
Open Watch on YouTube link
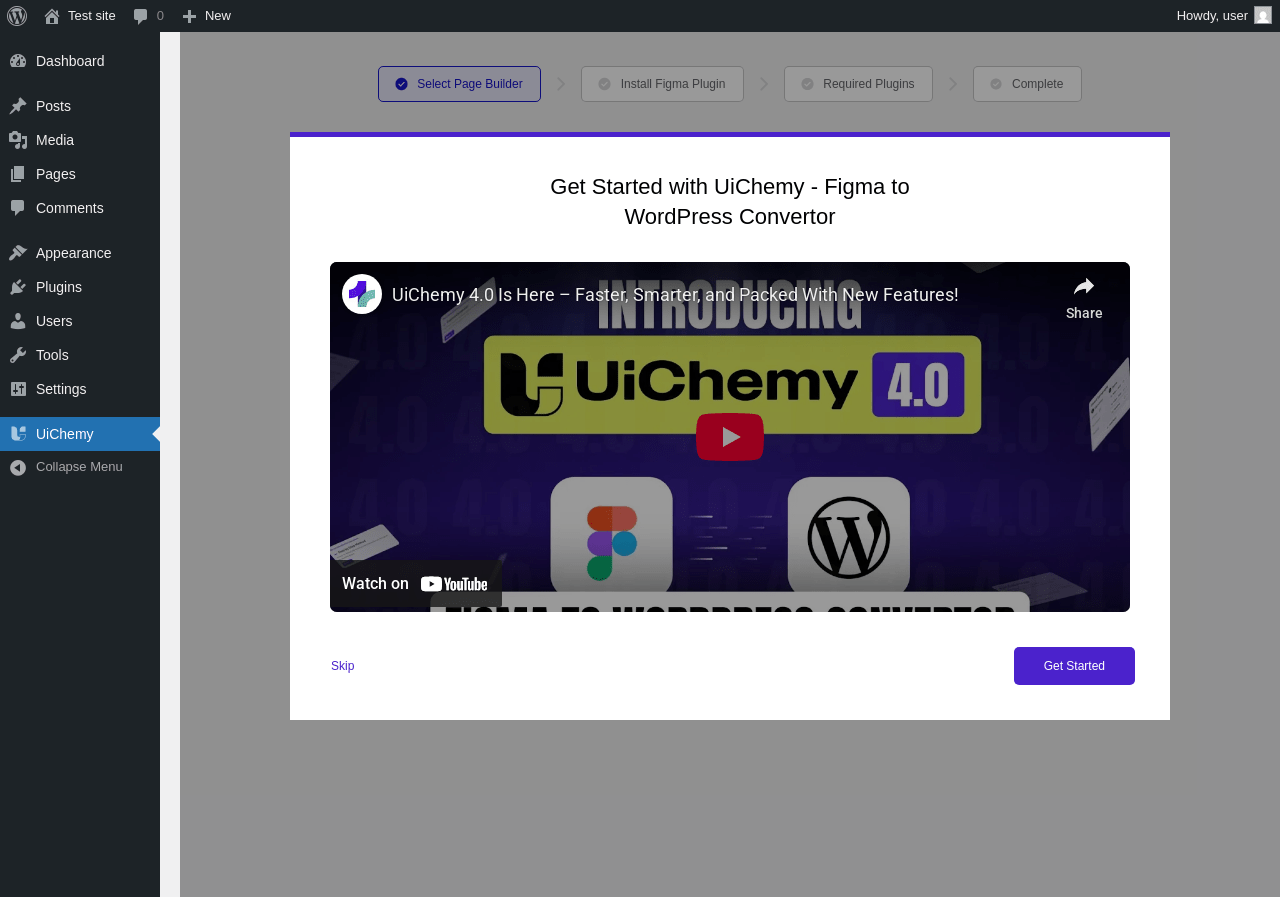coord(415,583)
